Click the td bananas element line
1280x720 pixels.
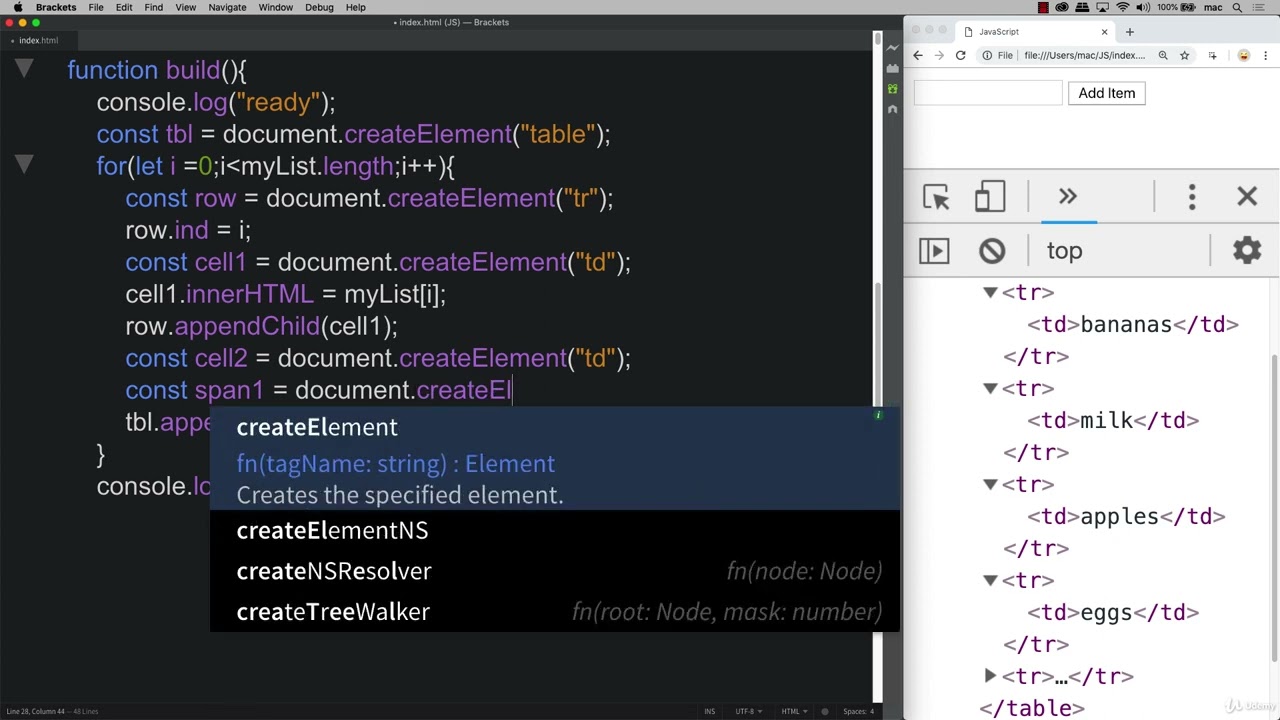(x=1133, y=324)
